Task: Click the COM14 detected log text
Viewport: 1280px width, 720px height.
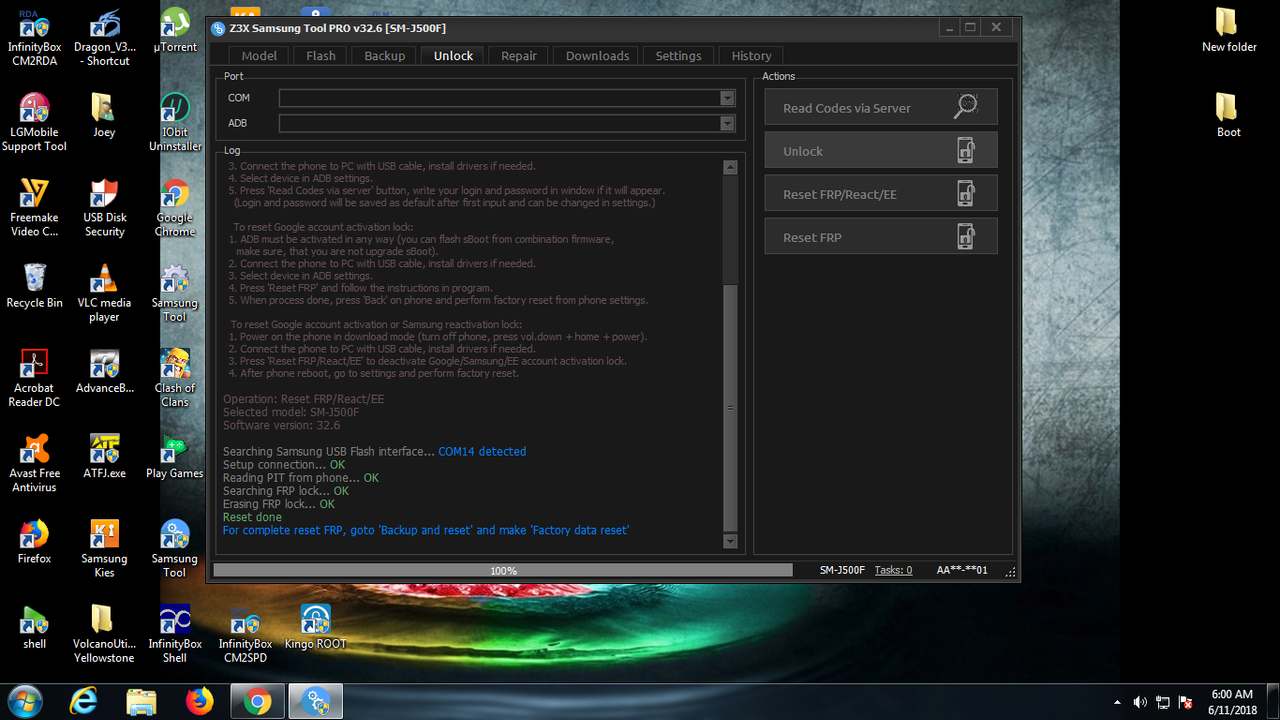Action: coord(482,452)
